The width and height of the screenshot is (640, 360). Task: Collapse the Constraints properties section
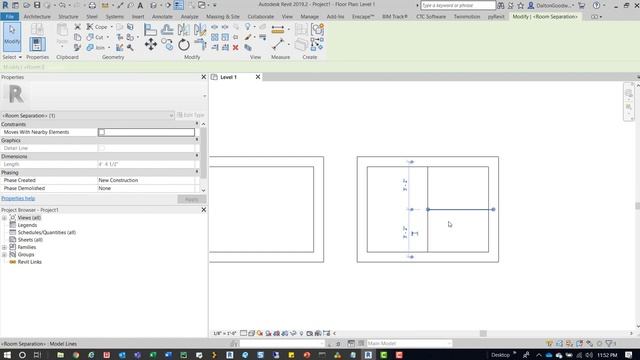197,124
